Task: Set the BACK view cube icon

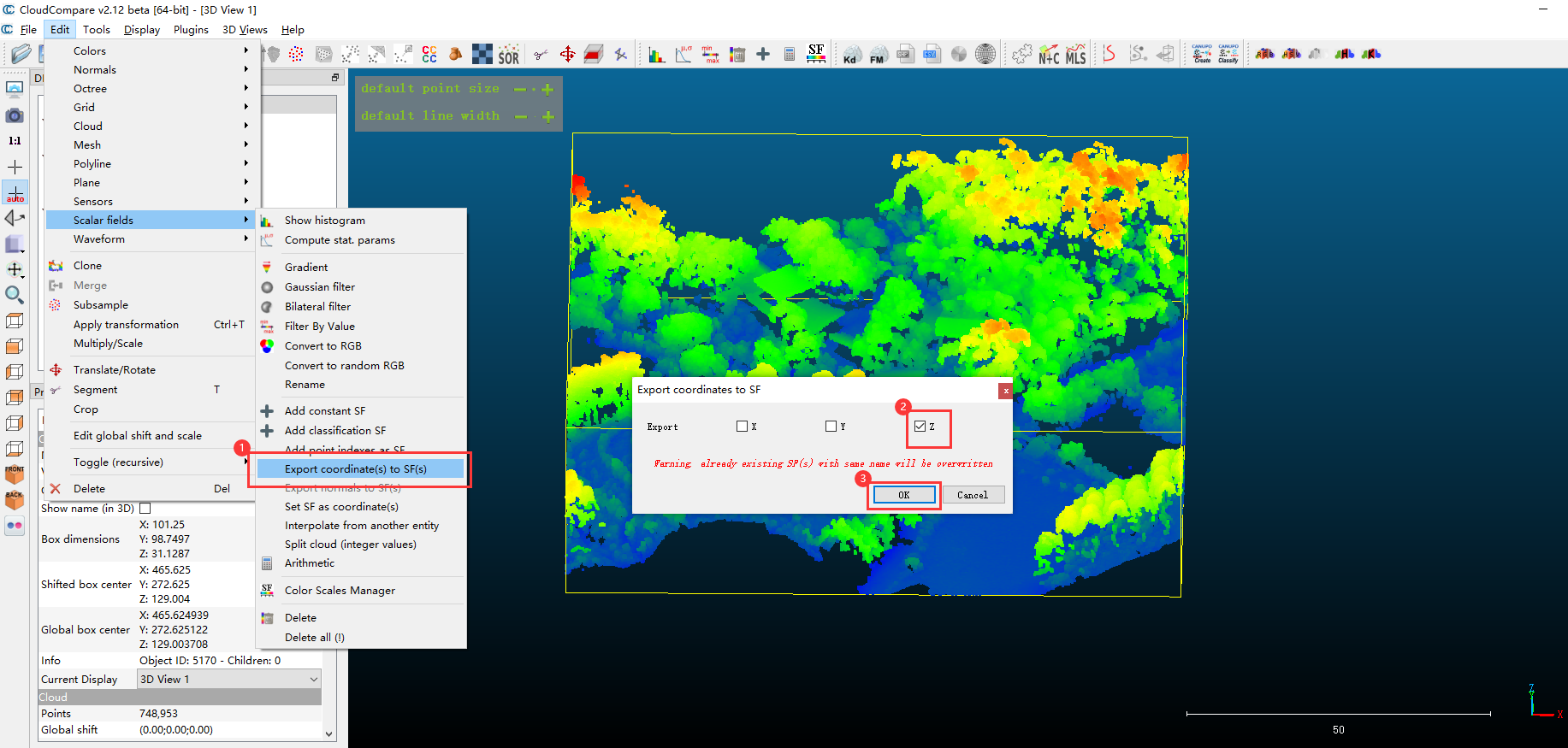Action: click(15, 500)
